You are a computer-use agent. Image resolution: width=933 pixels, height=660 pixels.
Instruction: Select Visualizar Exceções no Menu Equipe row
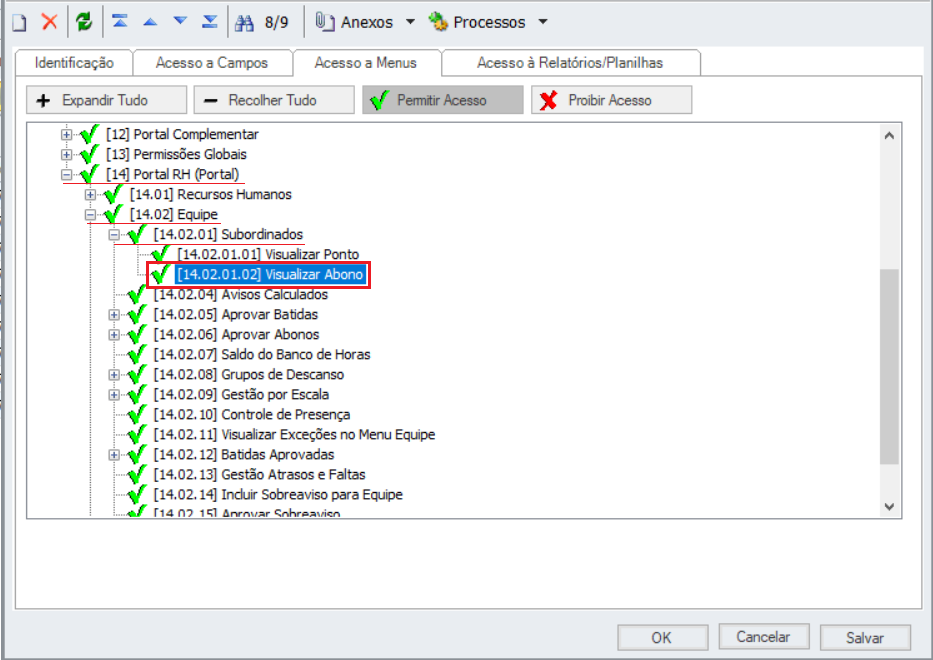[294, 434]
